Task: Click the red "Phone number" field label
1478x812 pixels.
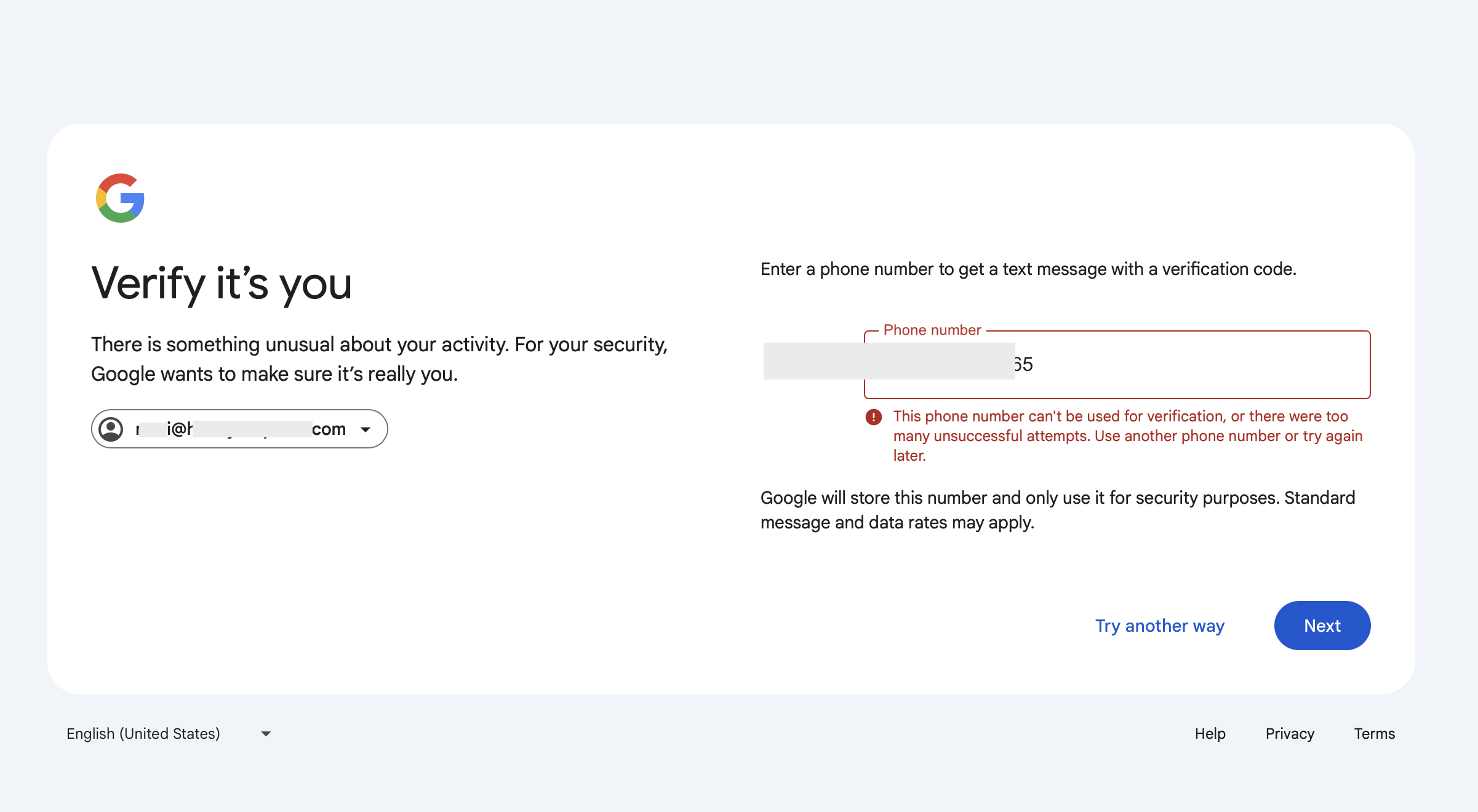Action: (x=932, y=330)
